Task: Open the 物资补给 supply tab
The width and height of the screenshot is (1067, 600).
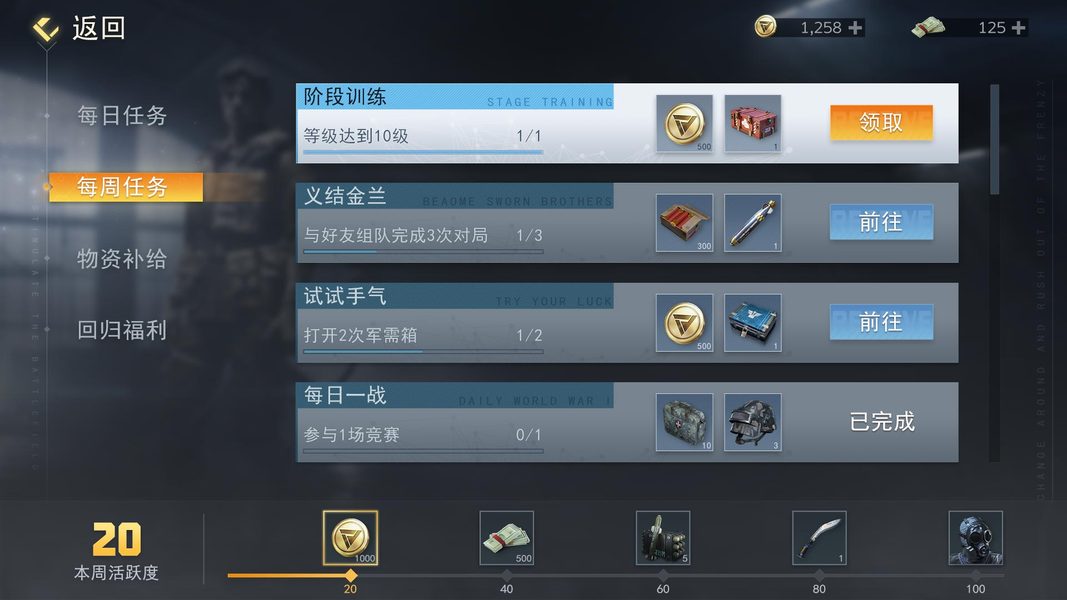Action: point(122,259)
